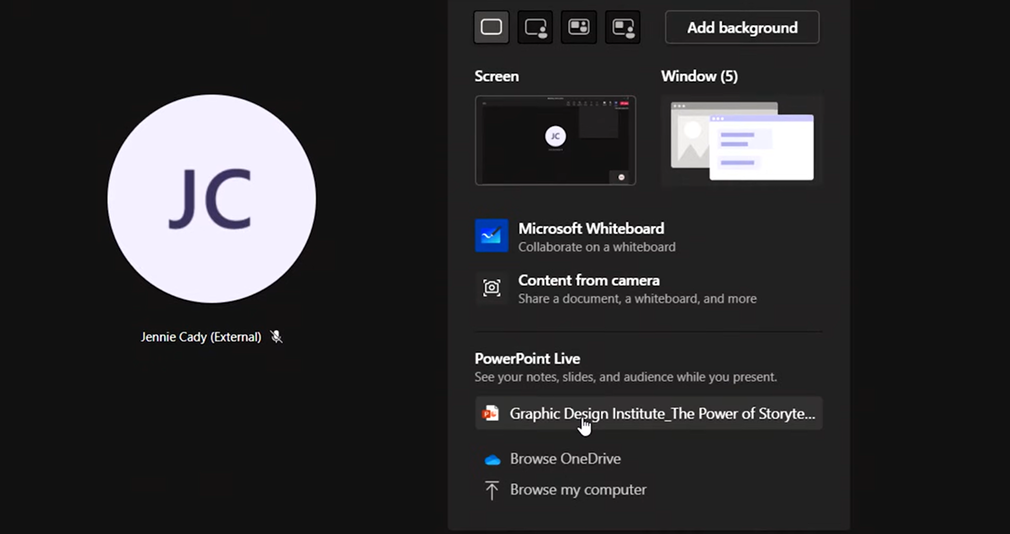Click the Jennie Cady (External) name label
The image size is (1010, 534).
point(201,337)
